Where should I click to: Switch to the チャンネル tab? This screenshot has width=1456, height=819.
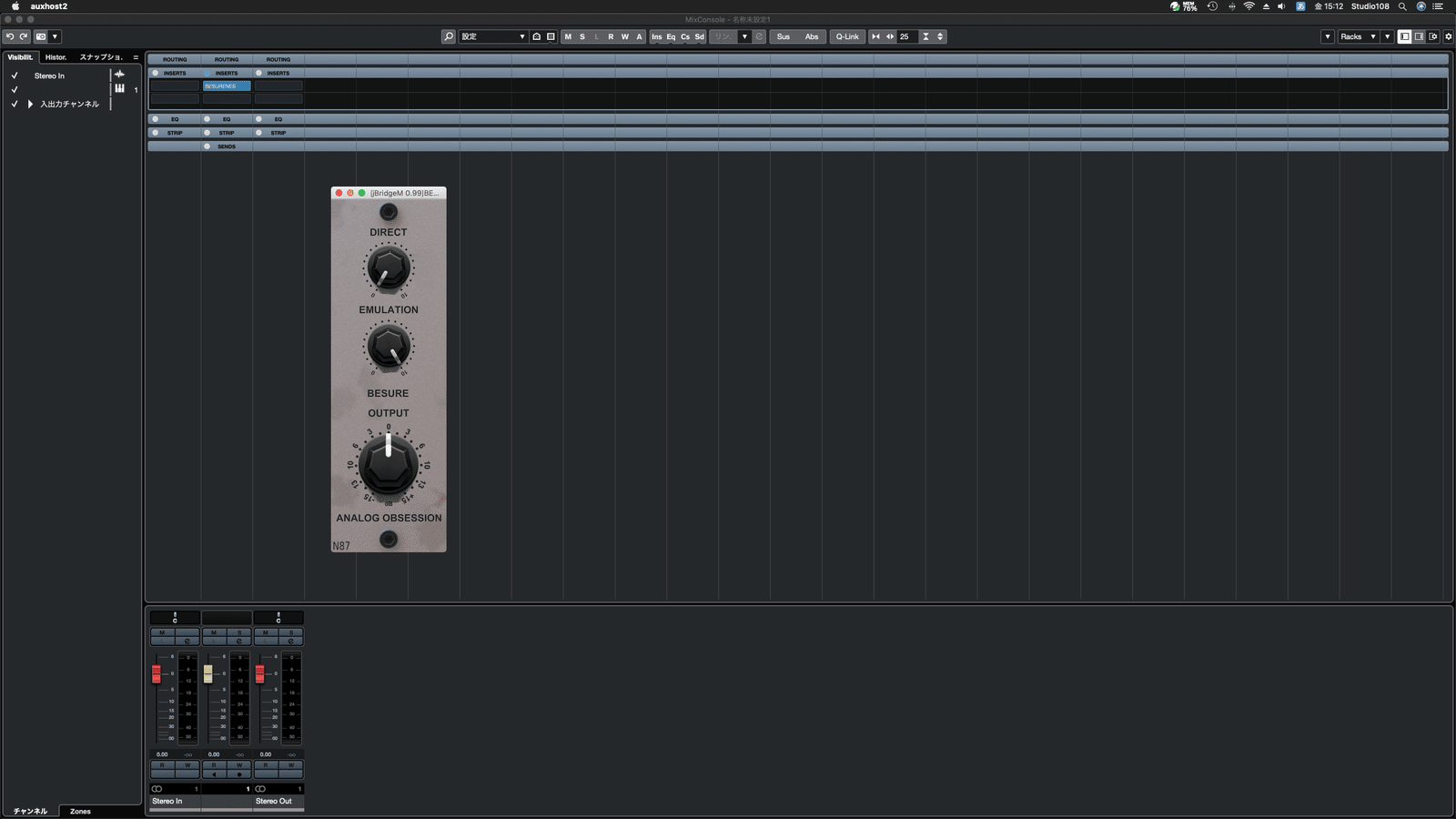click(x=30, y=811)
